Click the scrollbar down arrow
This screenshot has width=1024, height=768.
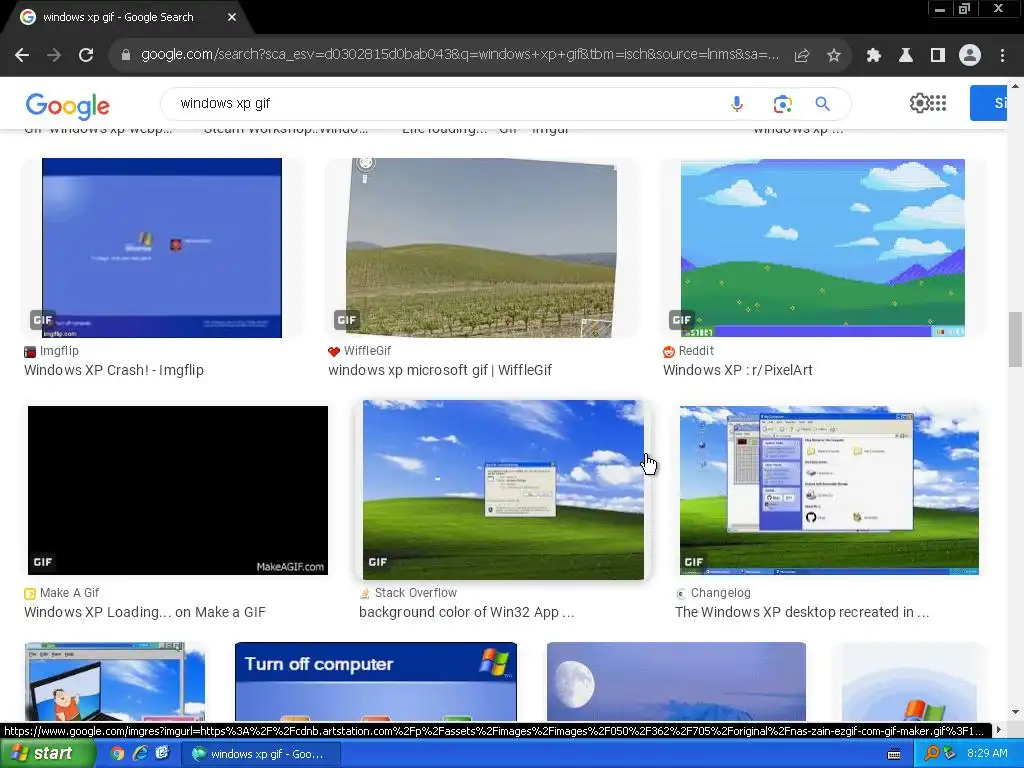(1015, 712)
